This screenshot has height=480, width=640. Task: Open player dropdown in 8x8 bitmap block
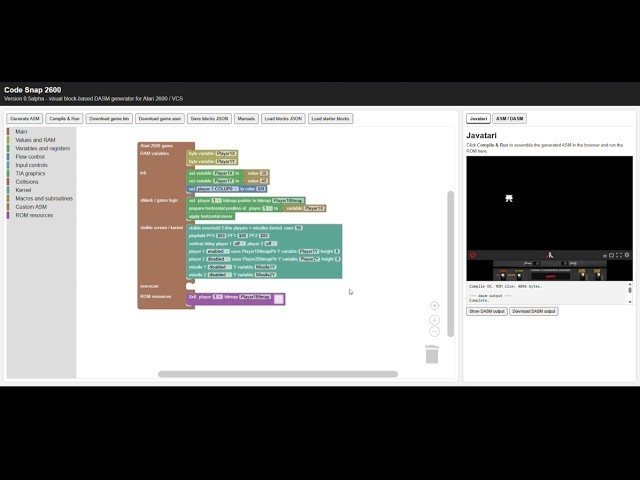pos(218,297)
